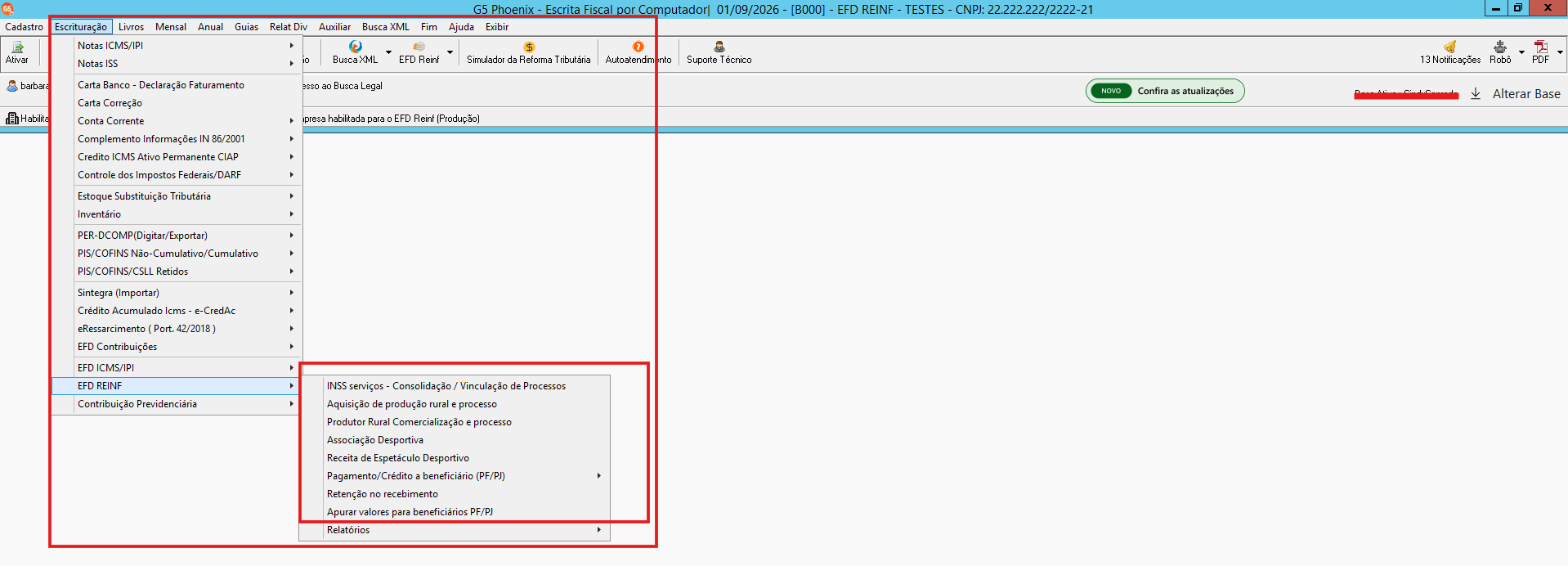Open Simulador da Reforma Tributária
1568x566 pixels.
pyautogui.click(x=528, y=52)
